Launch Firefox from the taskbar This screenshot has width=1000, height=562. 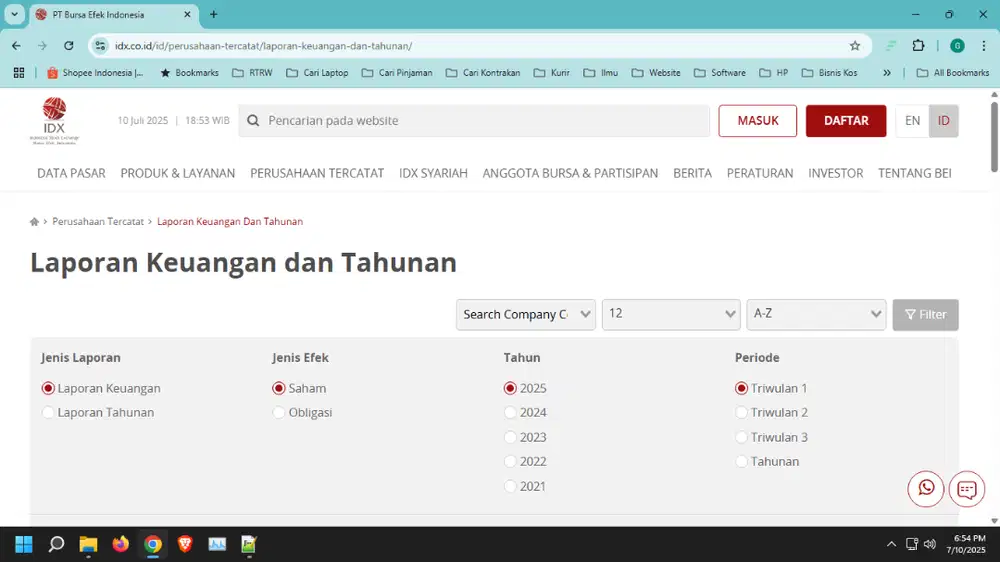tap(121, 544)
